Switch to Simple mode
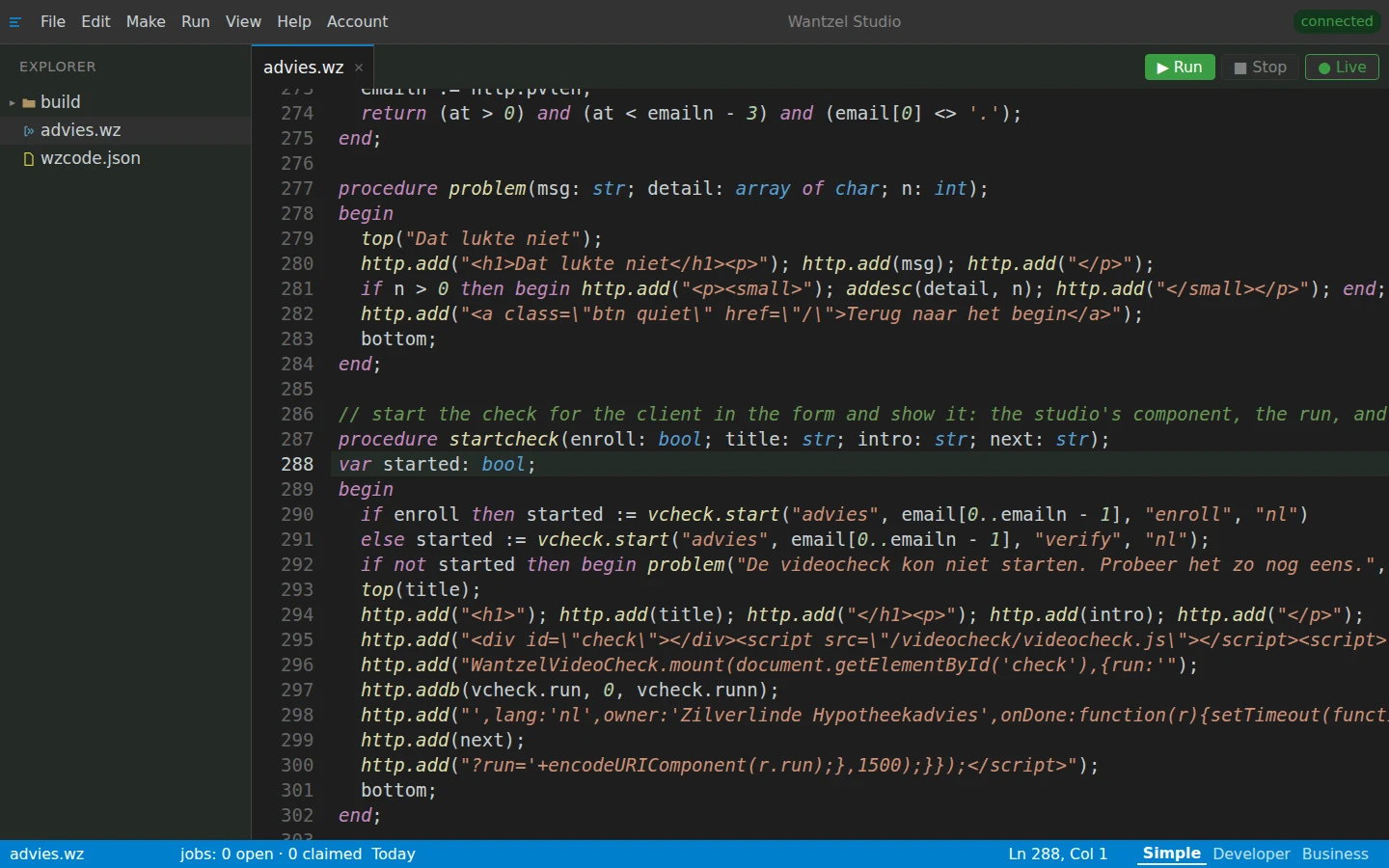 point(1172,854)
